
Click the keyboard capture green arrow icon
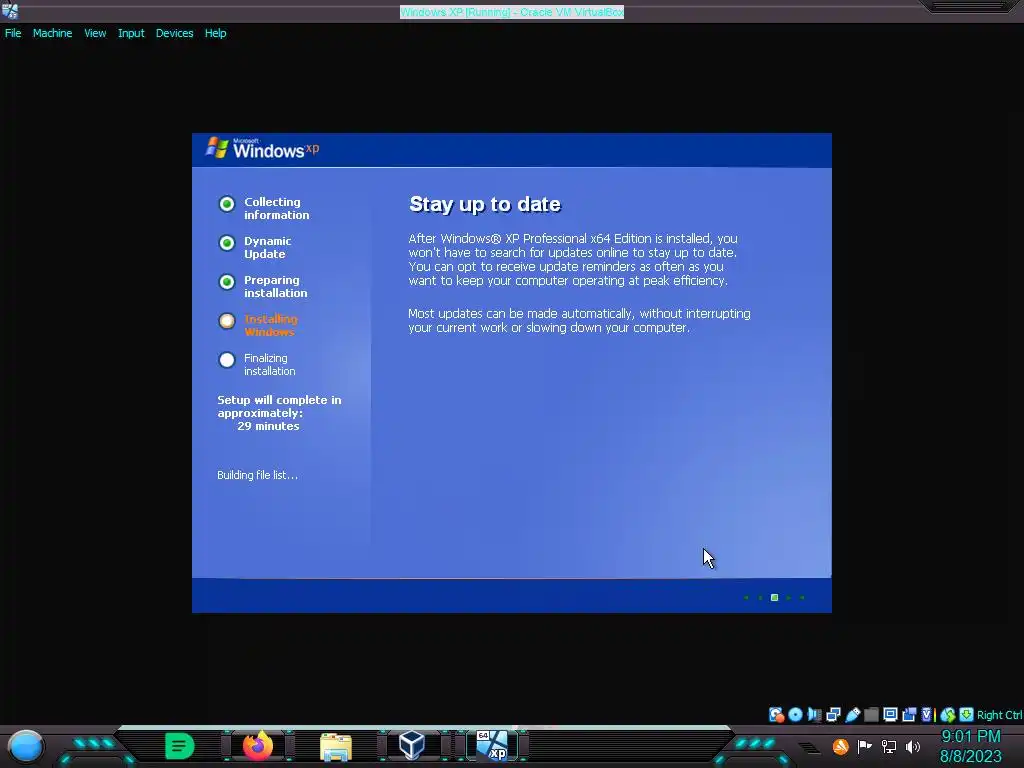(x=967, y=714)
